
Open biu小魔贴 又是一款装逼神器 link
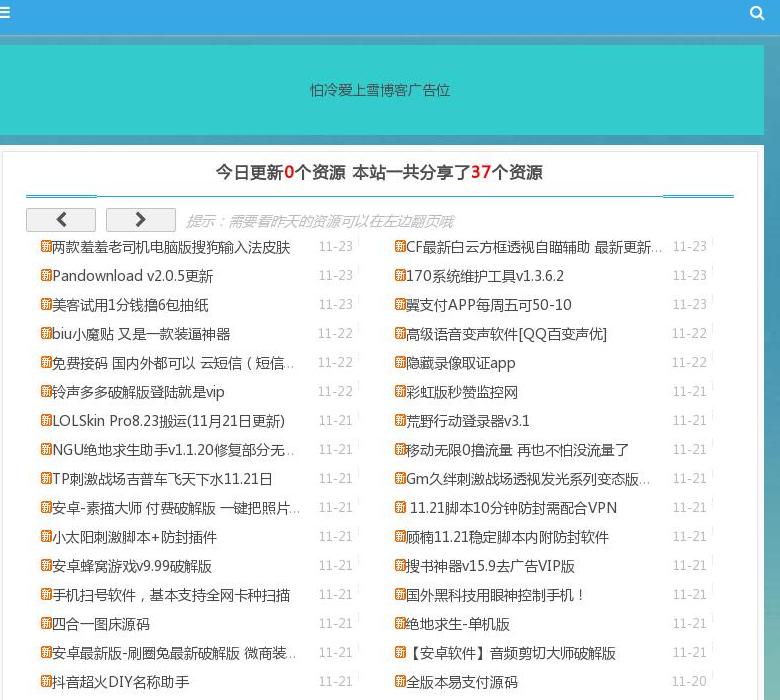(x=141, y=333)
